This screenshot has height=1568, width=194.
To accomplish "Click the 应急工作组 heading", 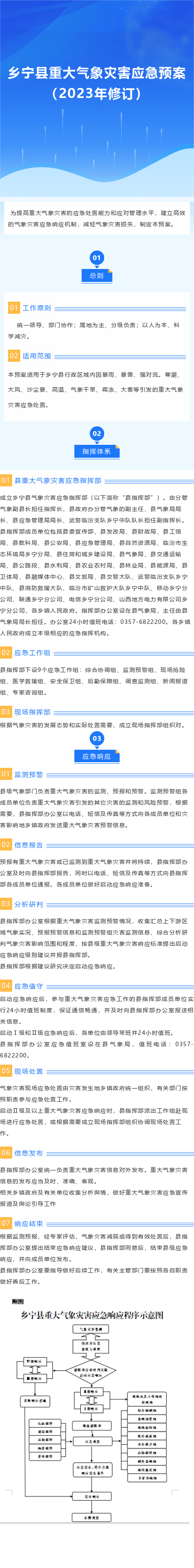I will coord(32,653).
